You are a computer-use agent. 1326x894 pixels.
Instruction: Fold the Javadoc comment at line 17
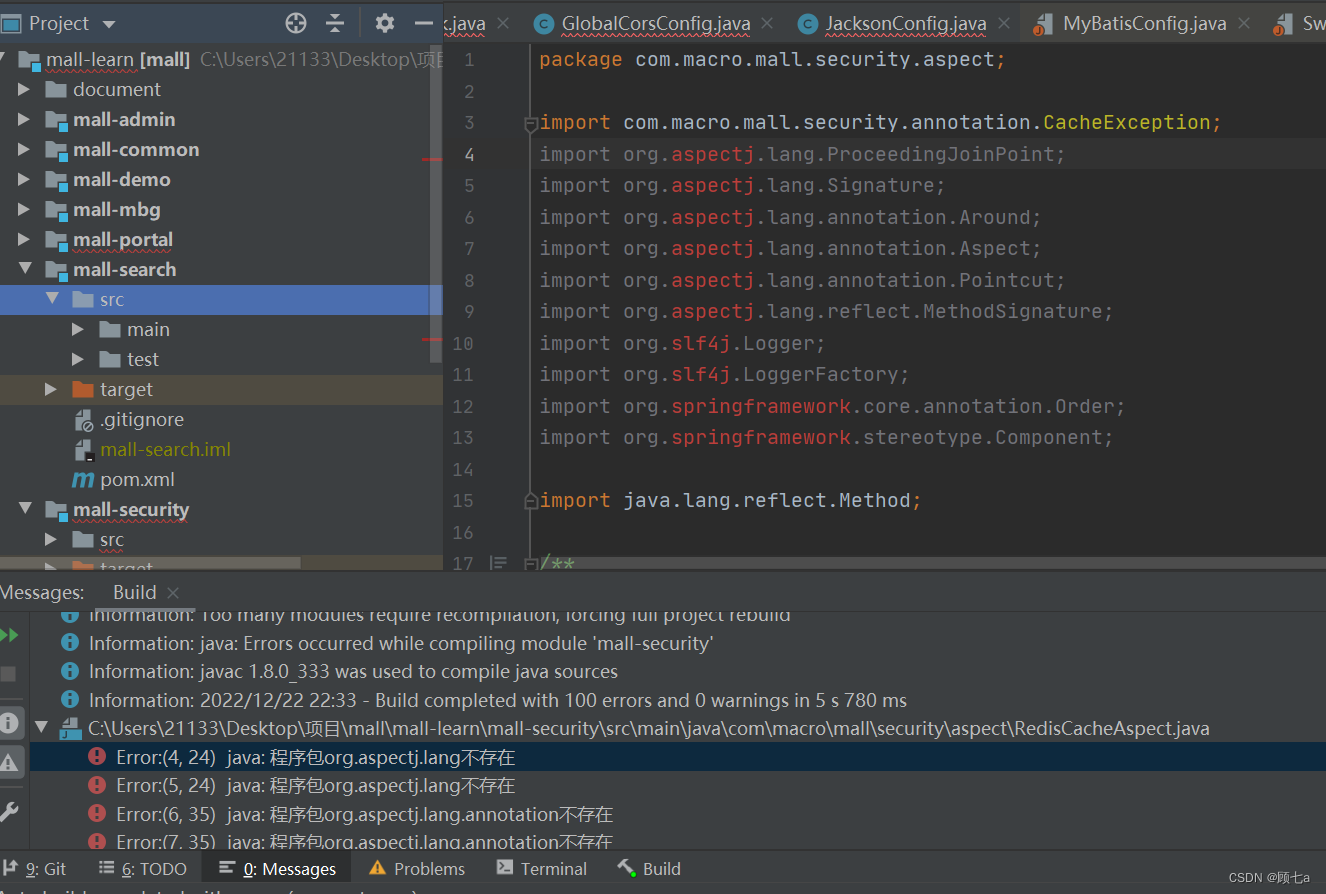click(x=531, y=564)
